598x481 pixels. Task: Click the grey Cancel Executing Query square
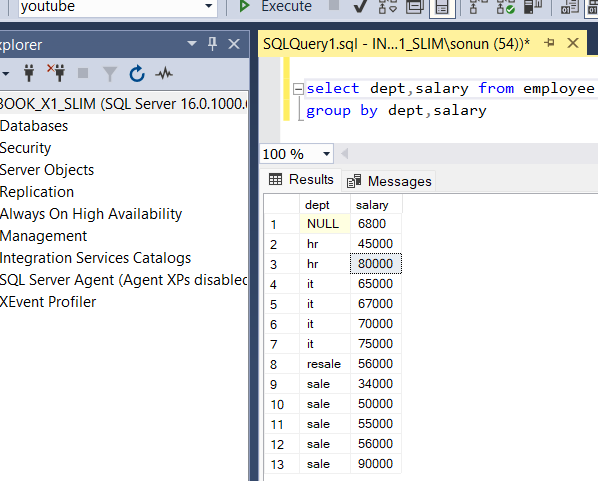(x=334, y=5)
